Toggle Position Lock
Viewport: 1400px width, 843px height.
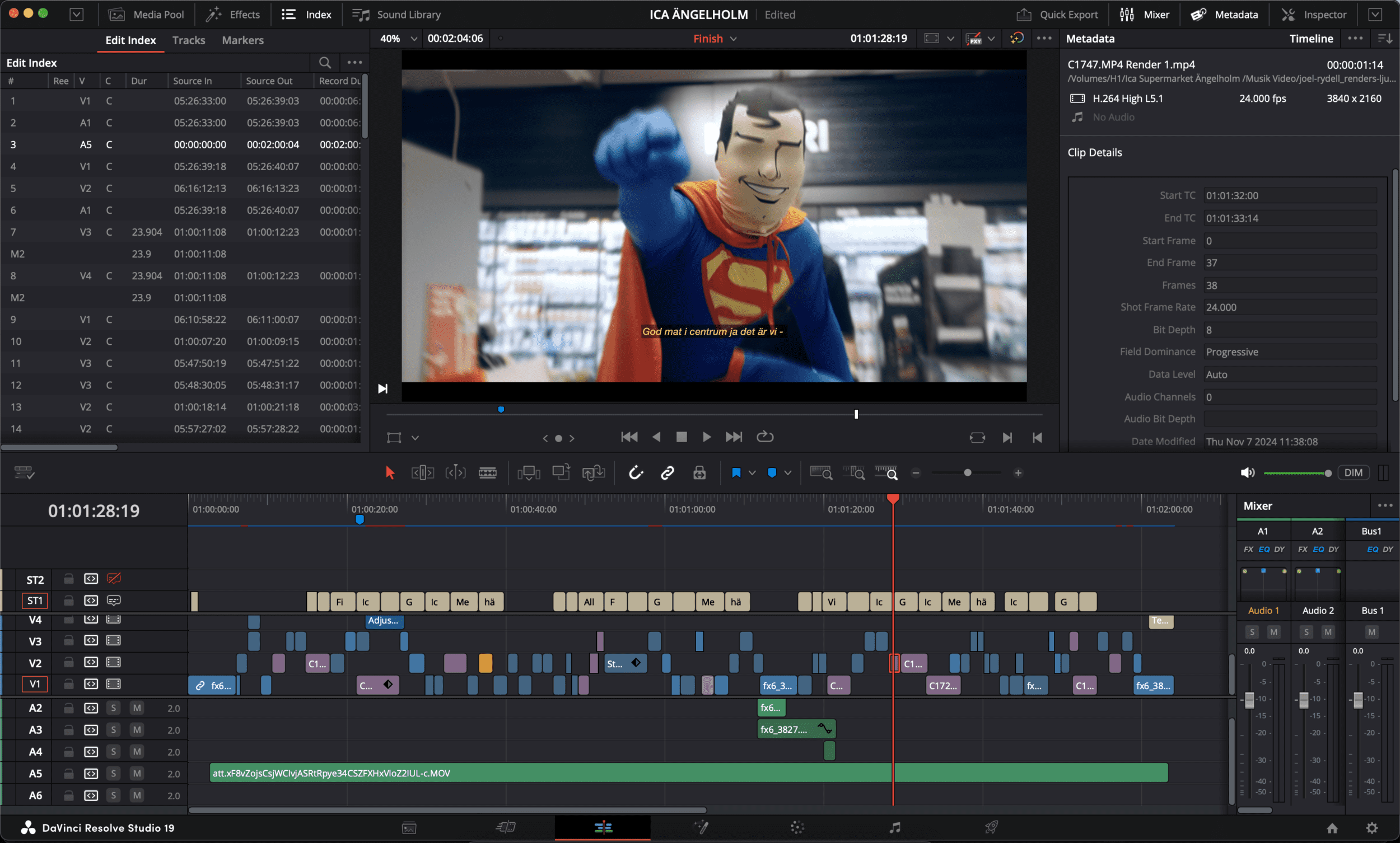pos(699,472)
